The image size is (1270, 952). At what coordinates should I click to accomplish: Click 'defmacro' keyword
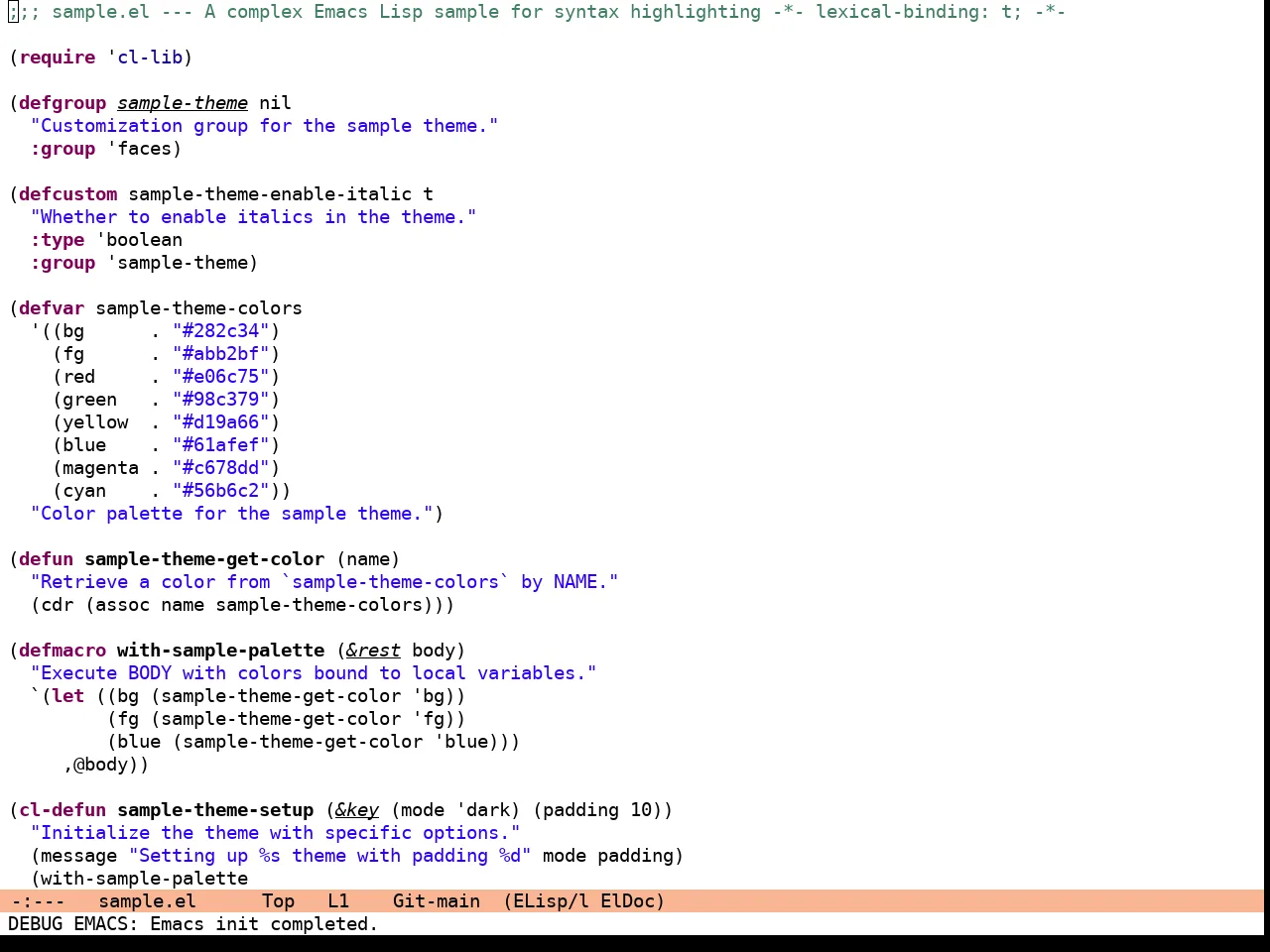(x=63, y=651)
